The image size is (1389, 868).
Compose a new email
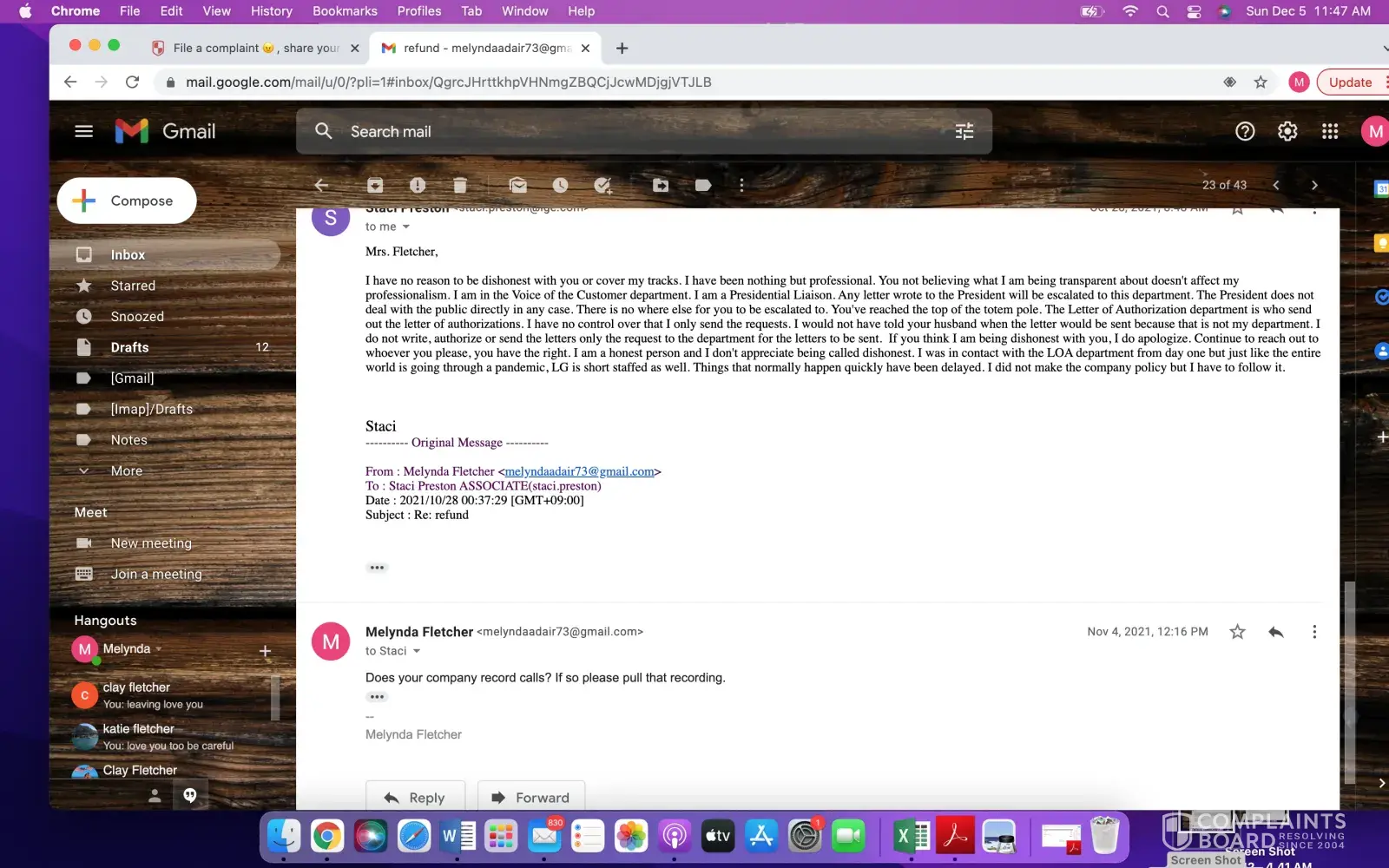127,201
